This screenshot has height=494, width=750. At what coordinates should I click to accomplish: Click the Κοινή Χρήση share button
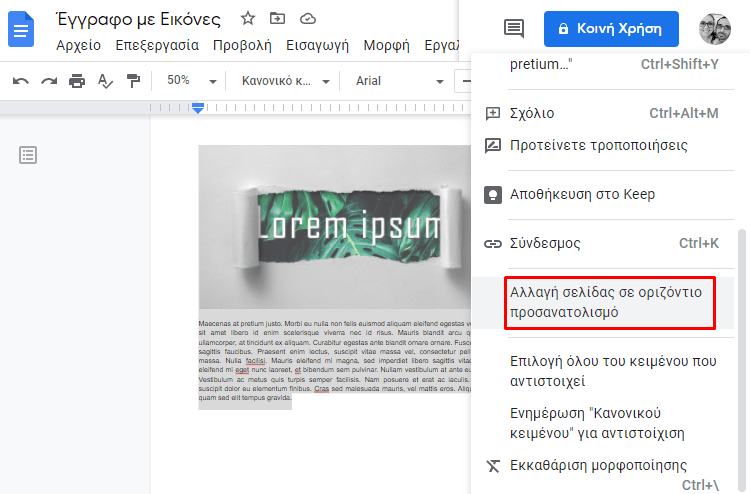tap(611, 29)
